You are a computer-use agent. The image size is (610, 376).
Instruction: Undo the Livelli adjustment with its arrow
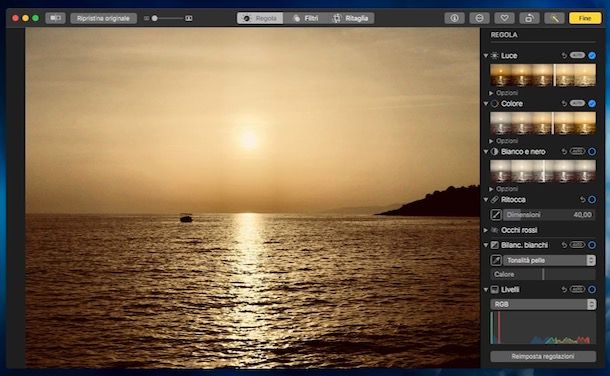pos(564,290)
